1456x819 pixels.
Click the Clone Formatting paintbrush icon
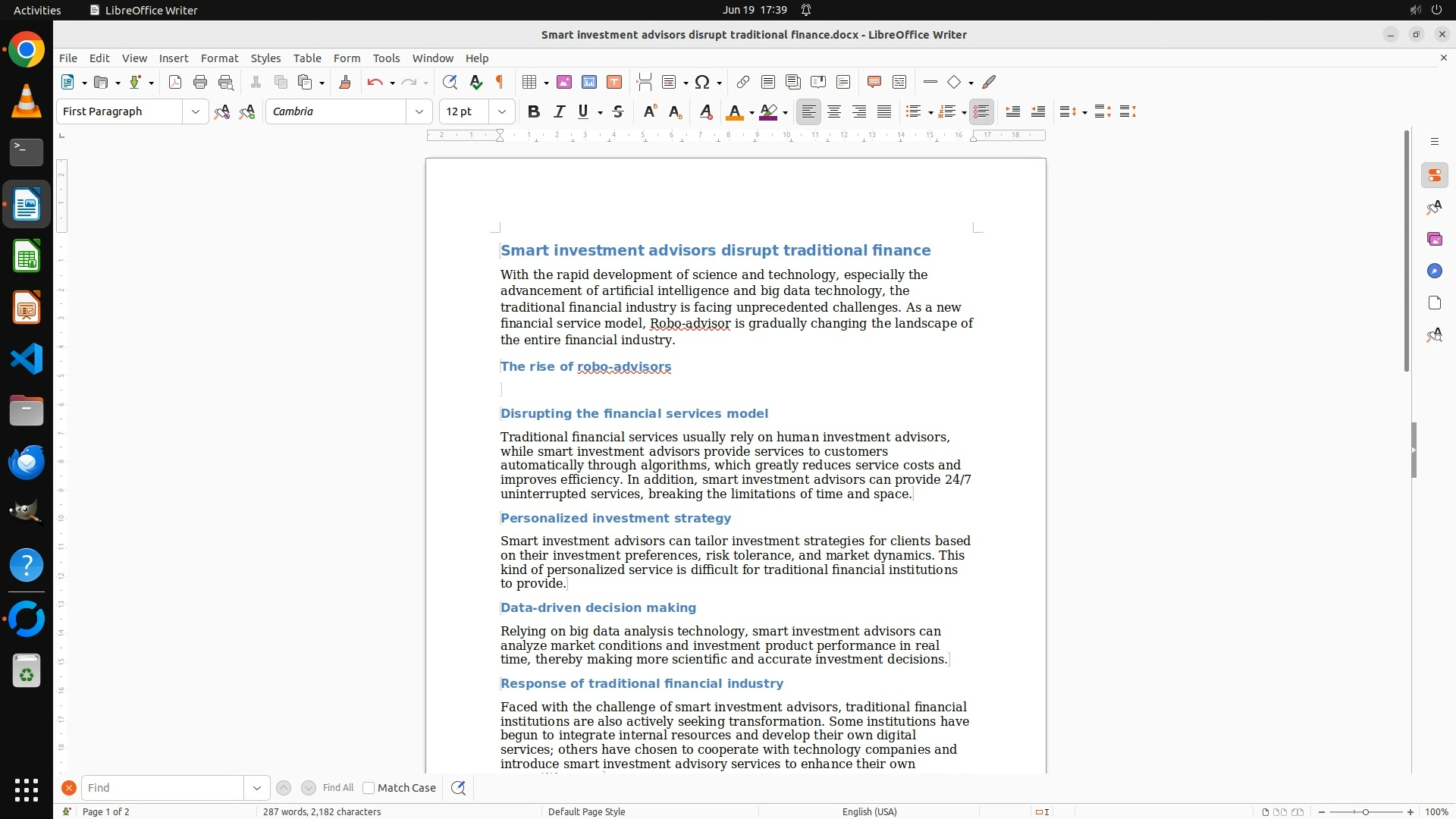(x=345, y=83)
